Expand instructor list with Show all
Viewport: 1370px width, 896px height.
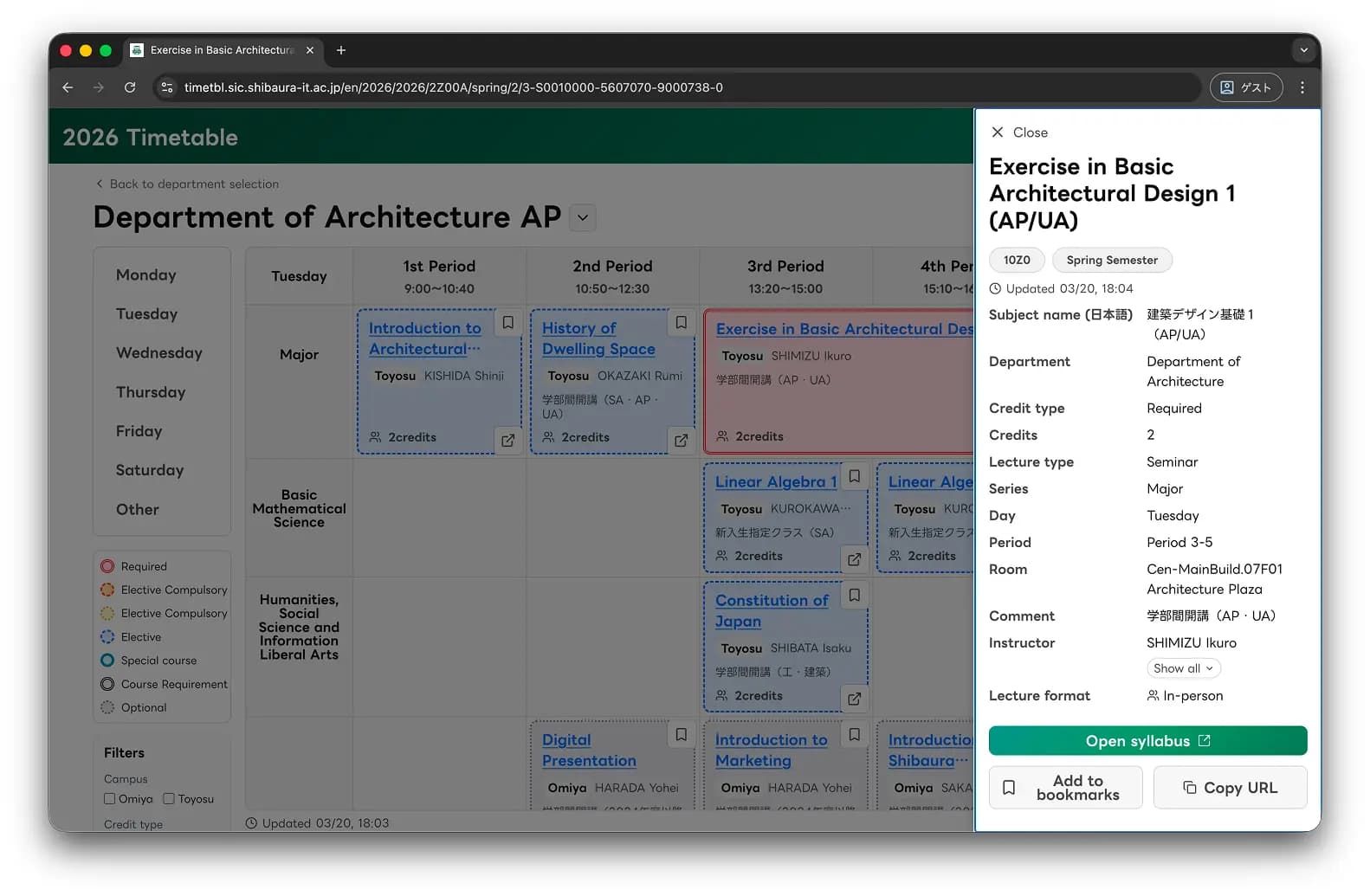[1183, 668]
